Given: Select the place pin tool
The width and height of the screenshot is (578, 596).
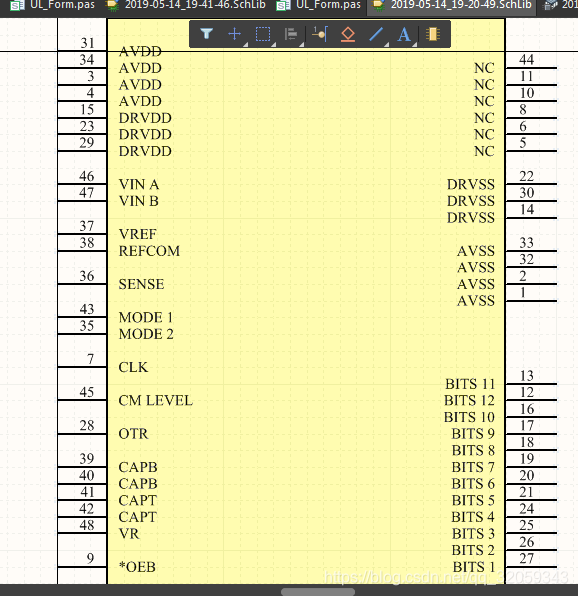Looking at the screenshot, I should click(320, 34).
